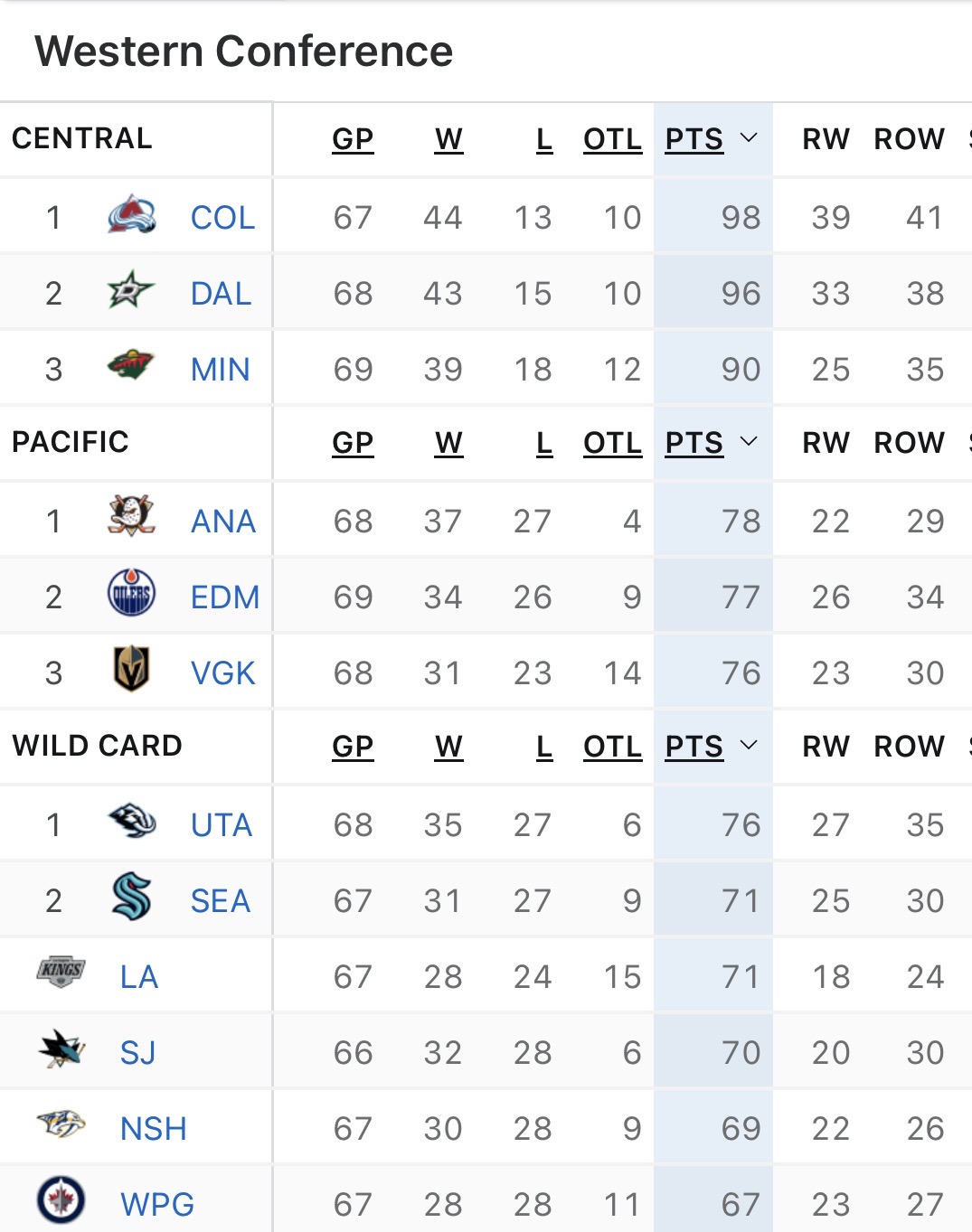The width and height of the screenshot is (972, 1232).
Task: Open the Anaheim Ducks logo
Action: 131,517
